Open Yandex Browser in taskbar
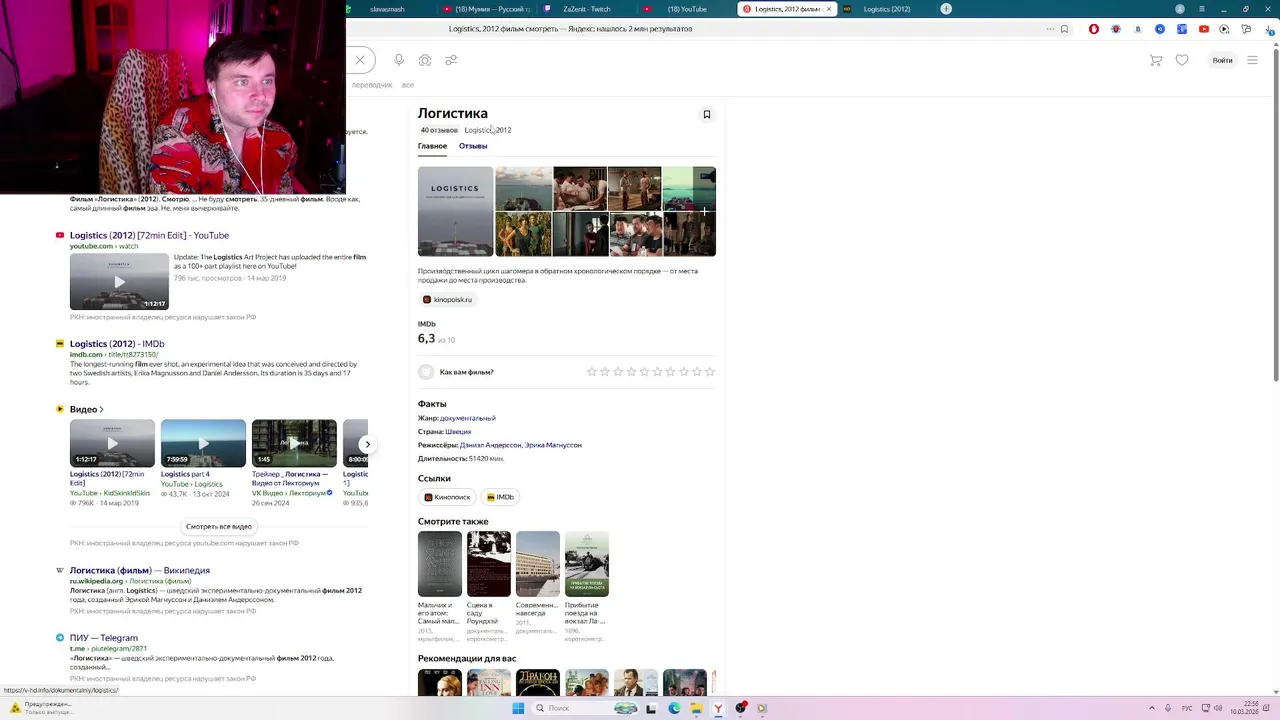The width and height of the screenshot is (1280, 720). 718,708
